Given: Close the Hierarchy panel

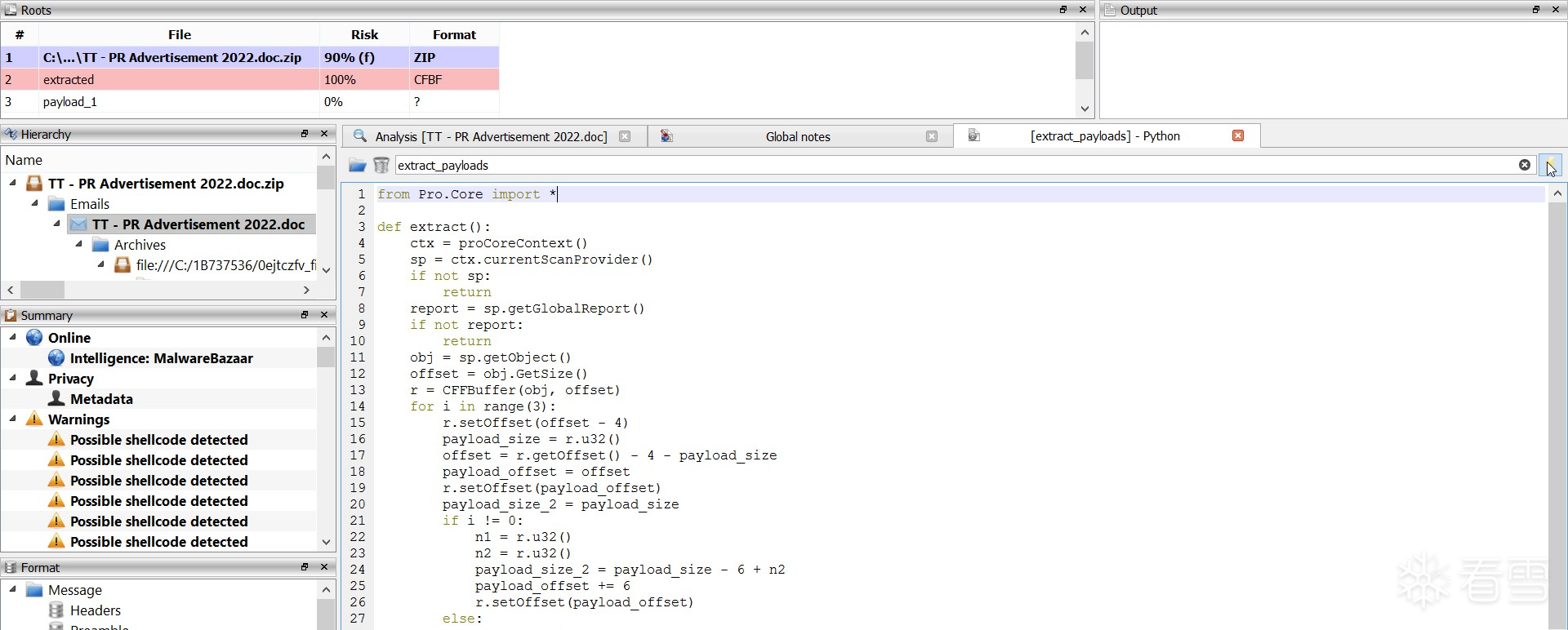Looking at the screenshot, I should tap(324, 134).
